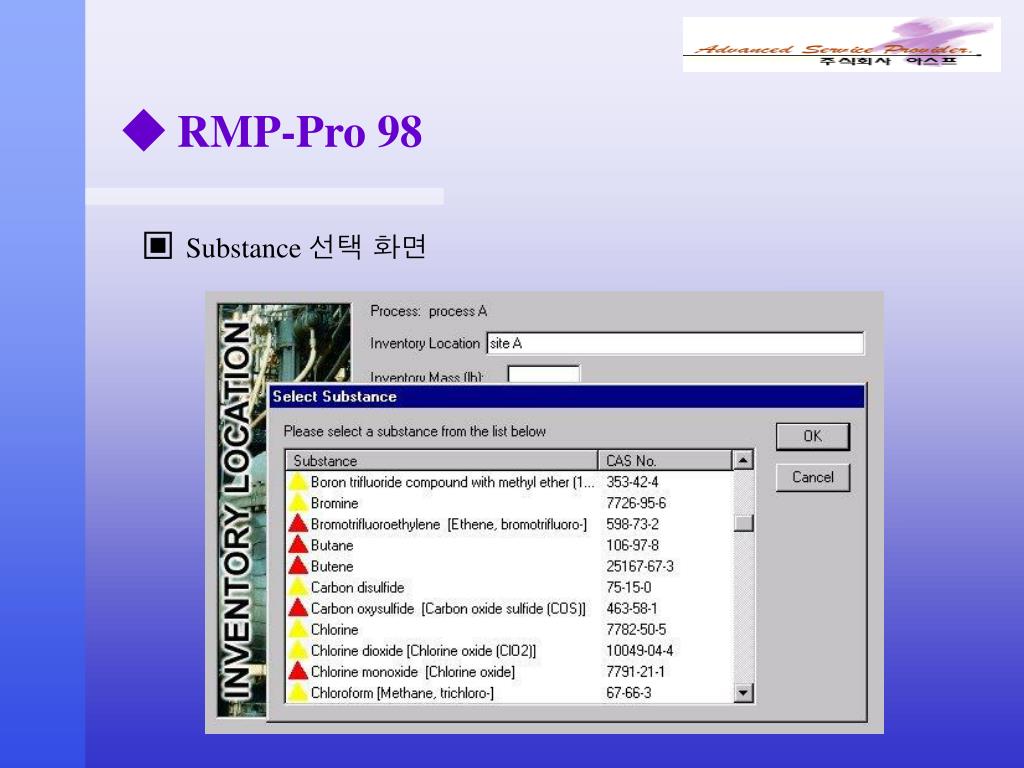Click yellow triangle icon beside Chloroform

pyautogui.click(x=298, y=692)
